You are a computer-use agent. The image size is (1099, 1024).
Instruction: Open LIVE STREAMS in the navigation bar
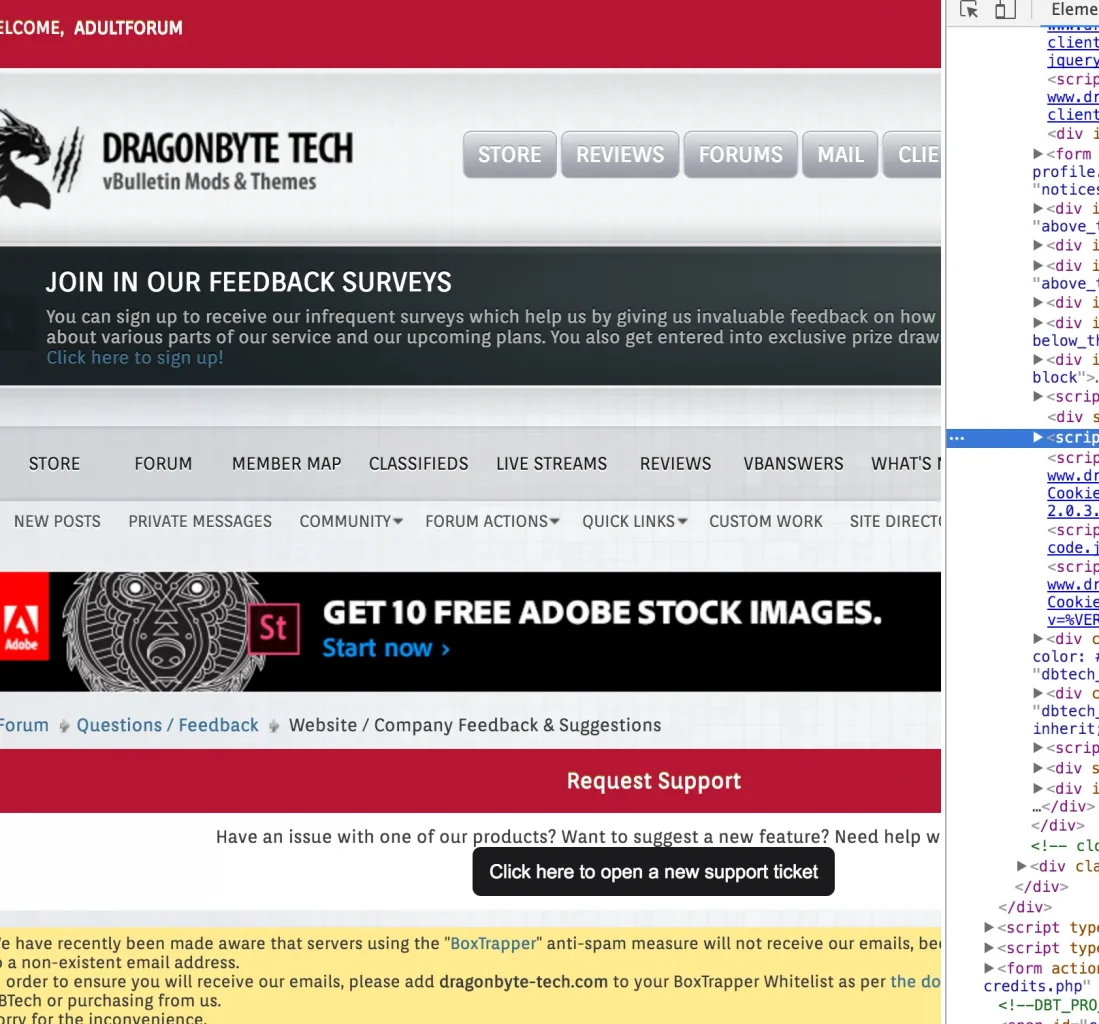pyautogui.click(x=552, y=464)
